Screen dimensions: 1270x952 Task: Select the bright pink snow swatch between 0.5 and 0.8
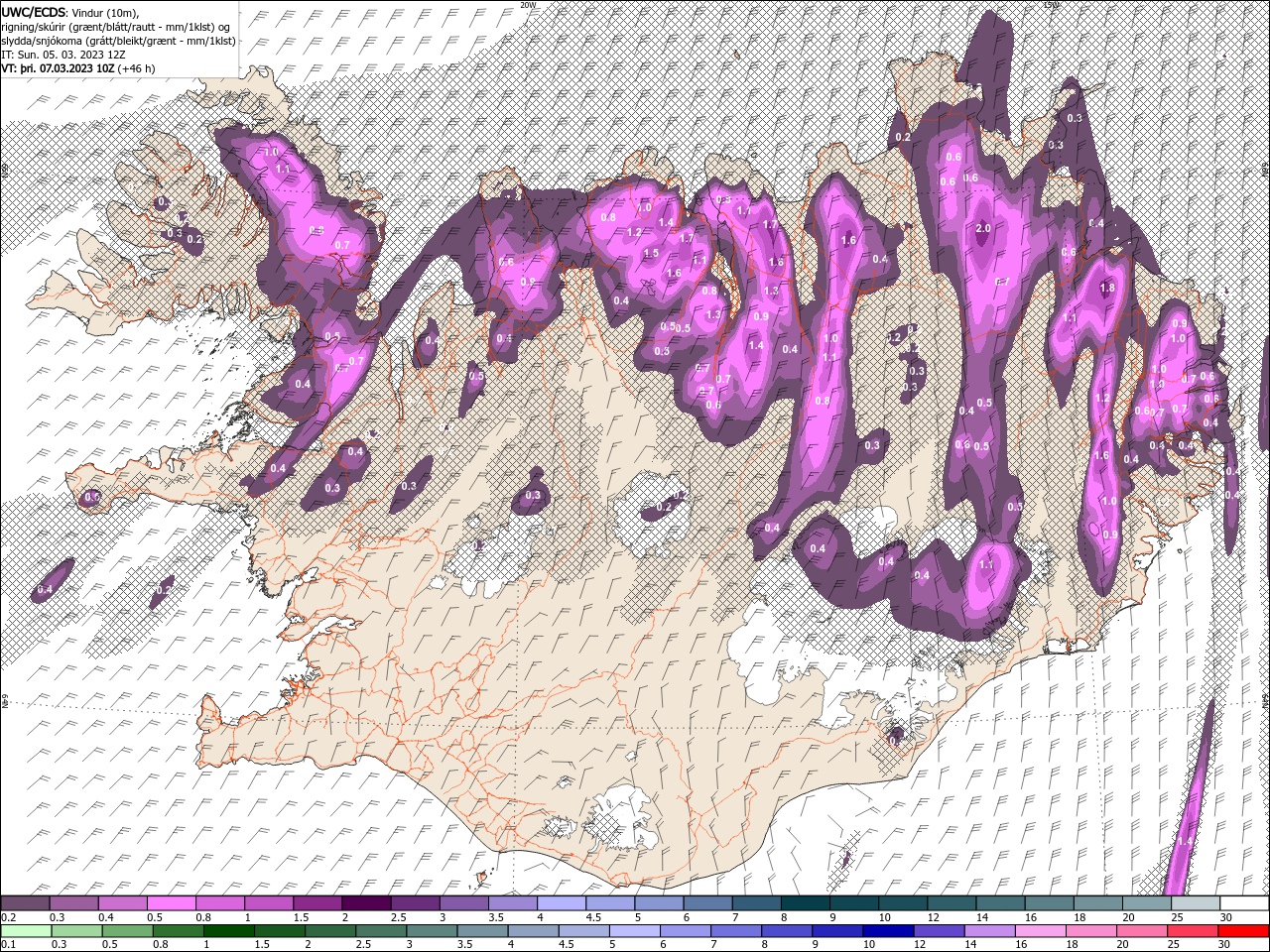pos(171,903)
